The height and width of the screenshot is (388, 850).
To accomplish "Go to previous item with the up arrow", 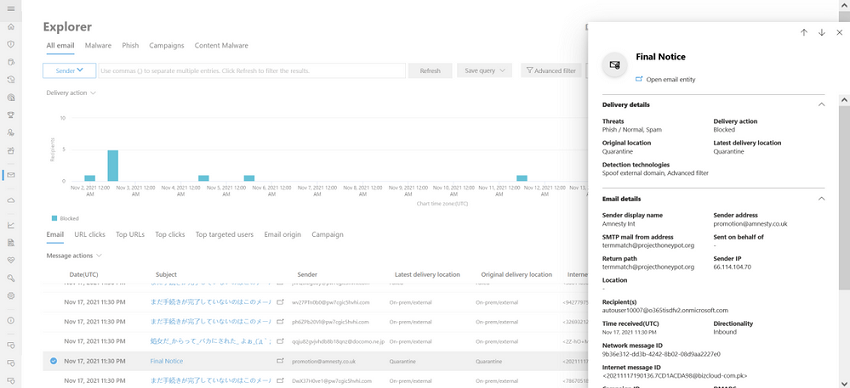I will 804,33.
